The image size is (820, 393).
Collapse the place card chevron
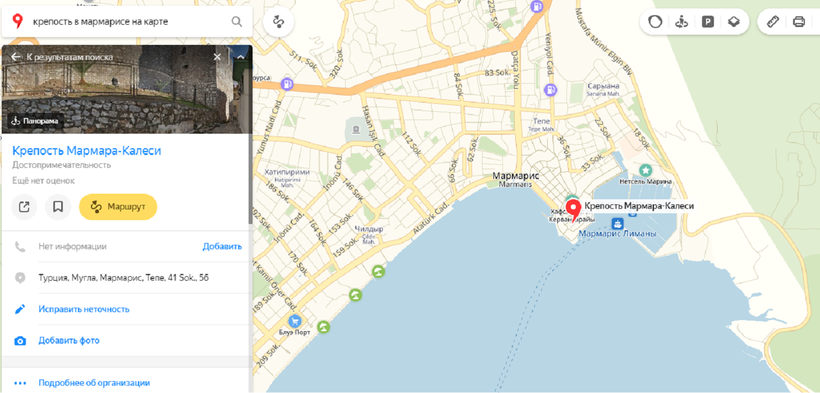[241, 57]
